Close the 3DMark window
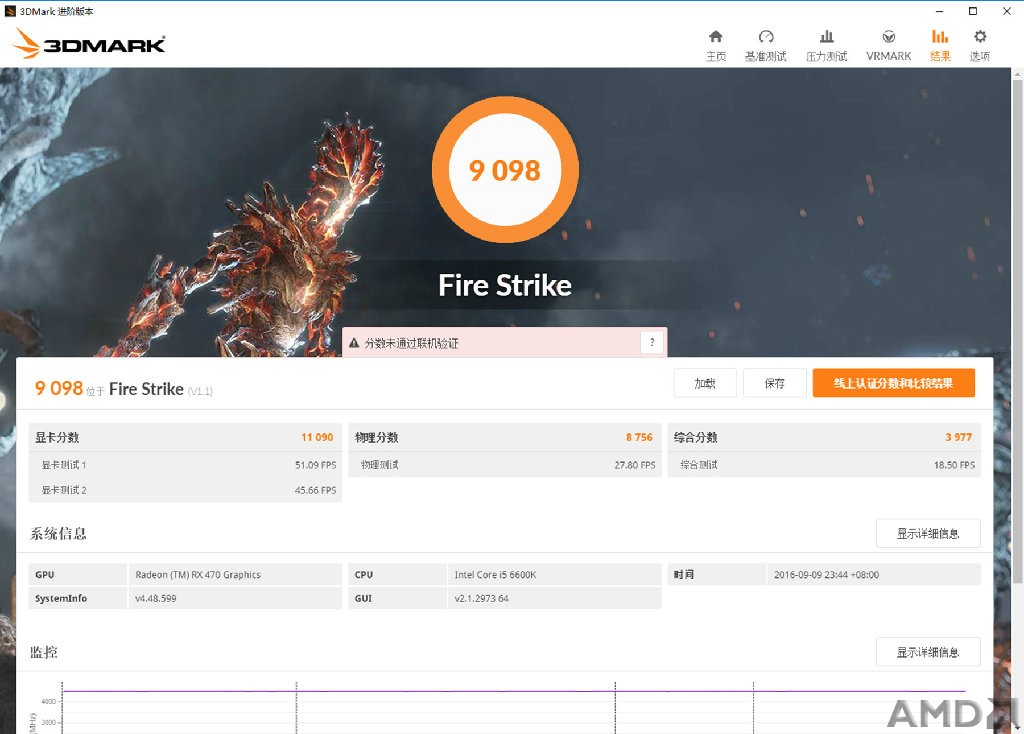The width and height of the screenshot is (1024, 734). click(x=1006, y=11)
